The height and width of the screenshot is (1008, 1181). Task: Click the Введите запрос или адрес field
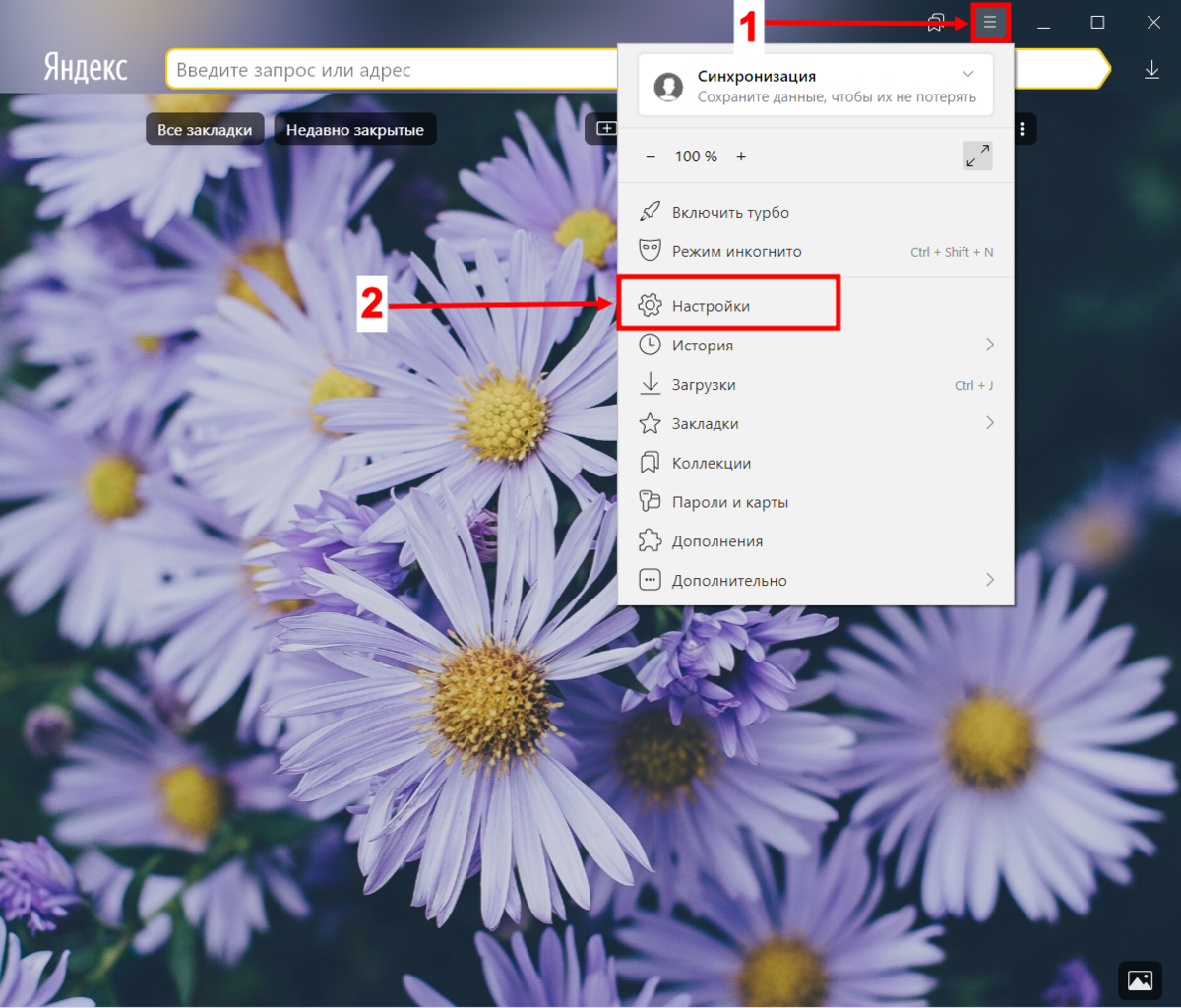[394, 70]
